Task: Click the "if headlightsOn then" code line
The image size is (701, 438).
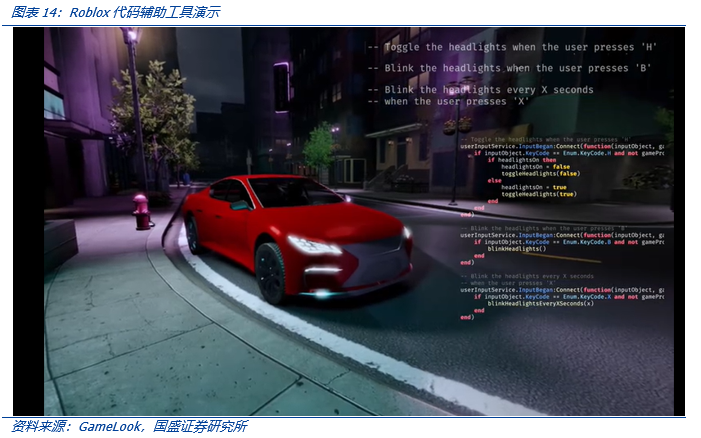Action: [521, 160]
